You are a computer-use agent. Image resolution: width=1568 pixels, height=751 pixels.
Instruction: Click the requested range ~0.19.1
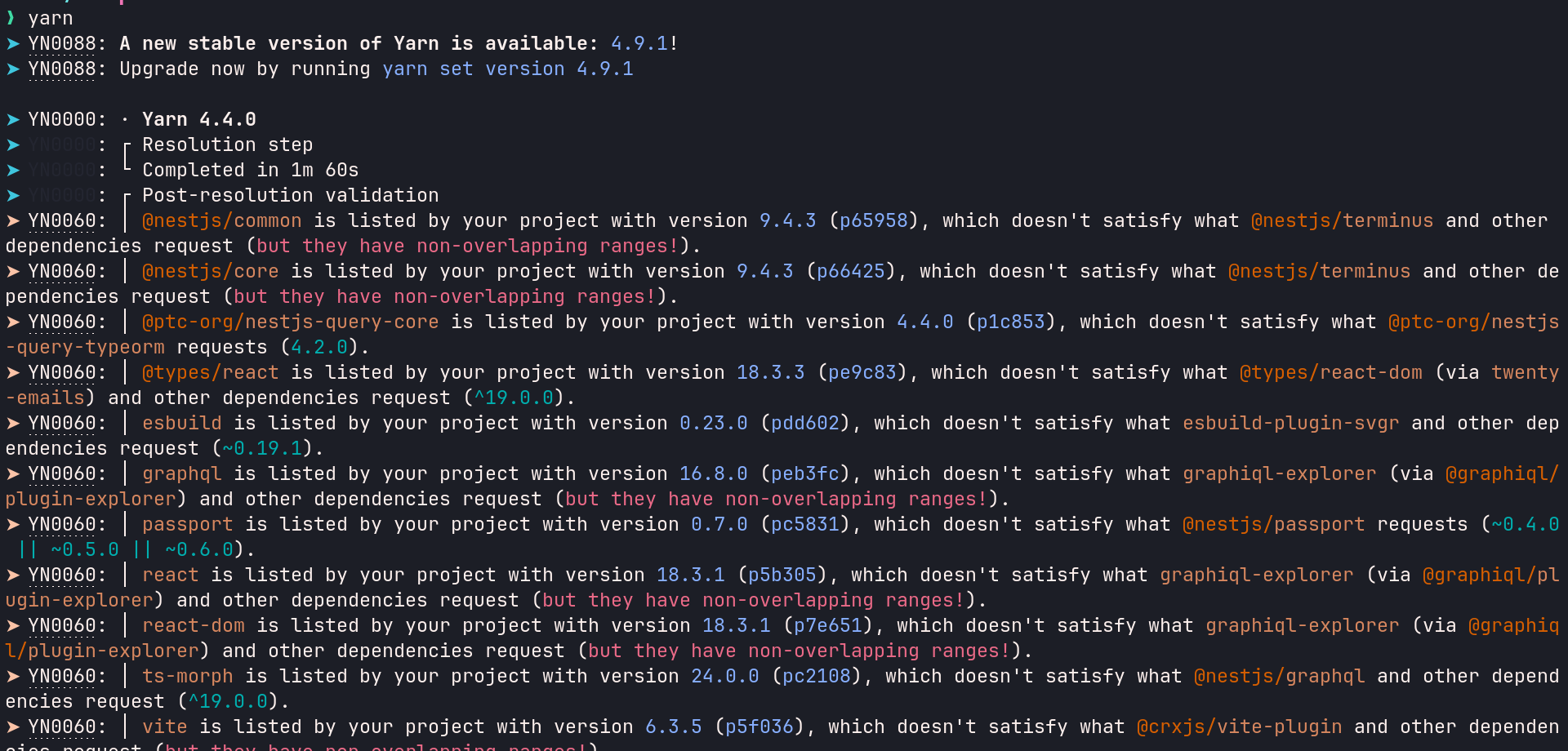[x=262, y=448]
